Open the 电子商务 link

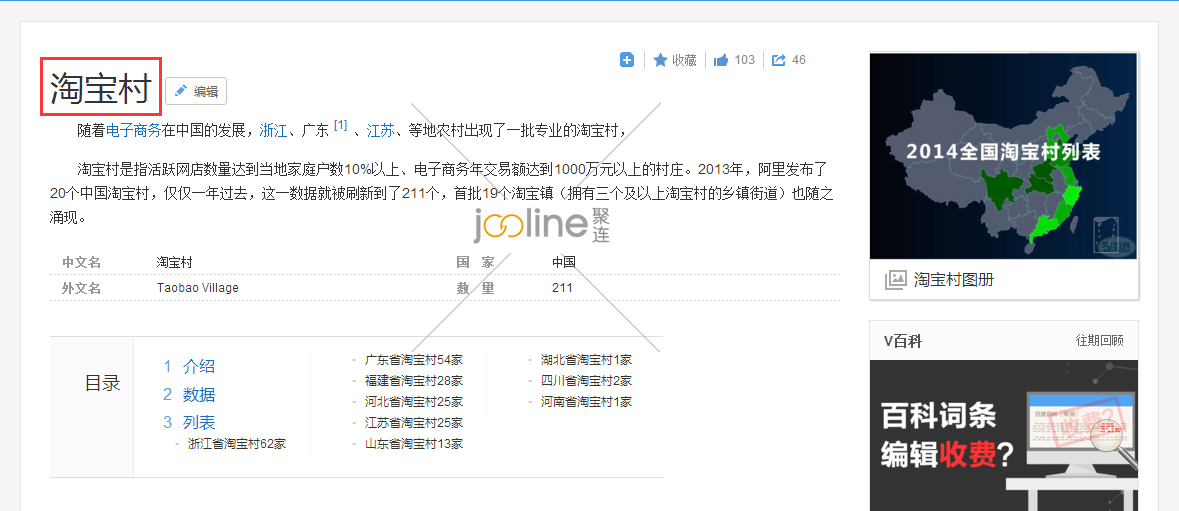pyautogui.click(x=133, y=131)
